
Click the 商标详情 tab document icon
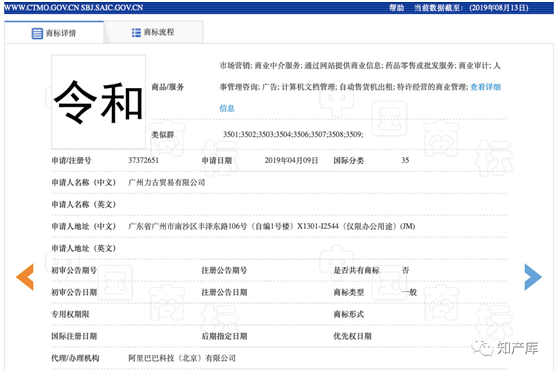(x=37, y=33)
